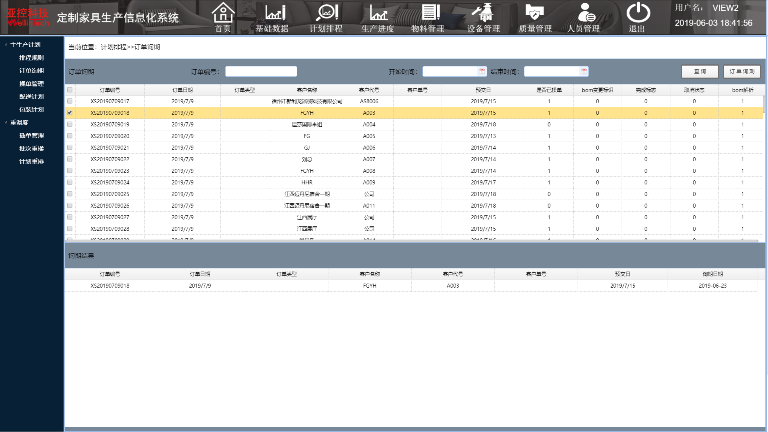Image resolution: width=768 pixels, height=432 pixels.
Task: Open the 人员管理 person icon
Action: 586,12
